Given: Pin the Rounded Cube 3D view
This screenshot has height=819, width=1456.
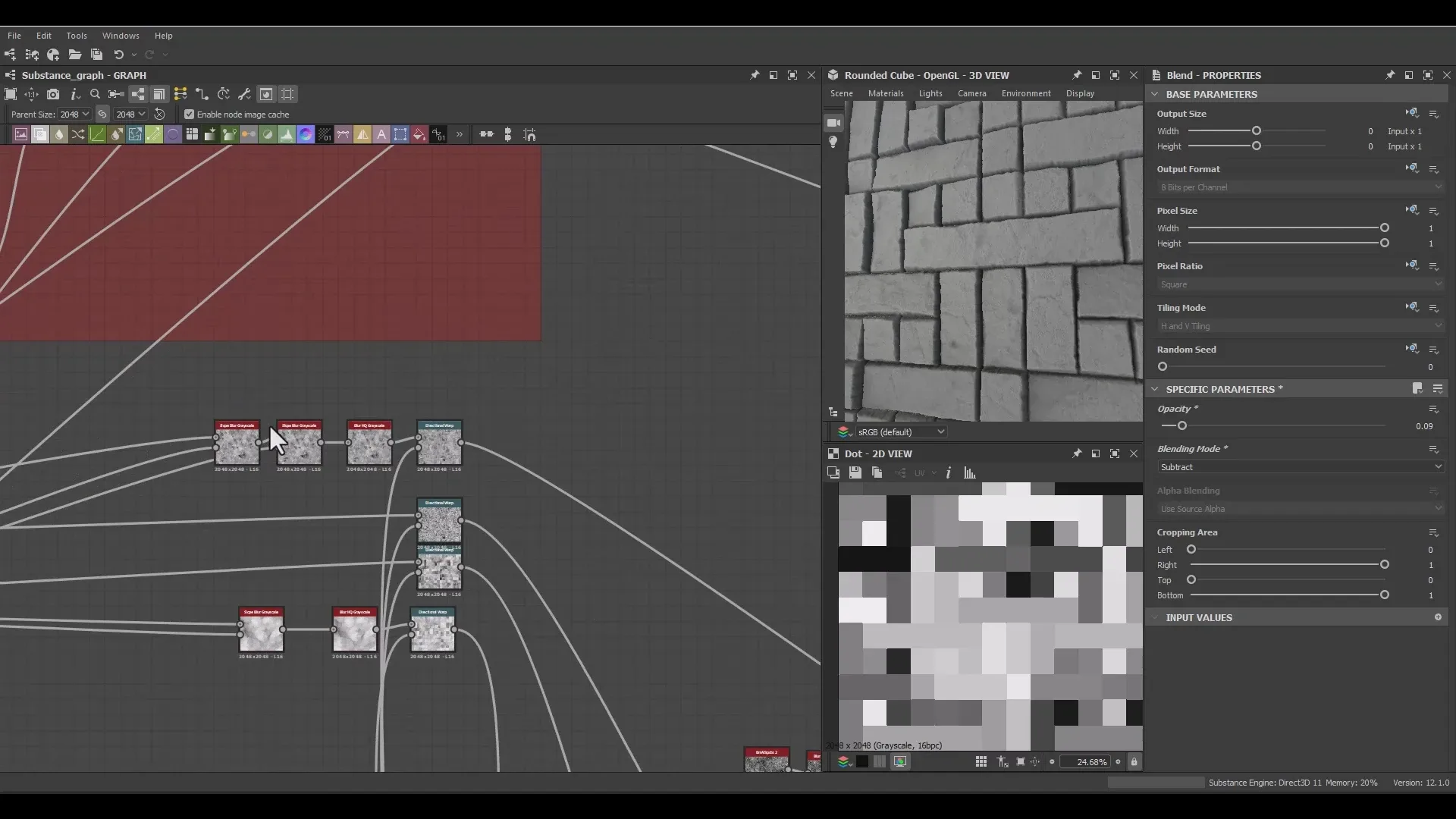Looking at the screenshot, I should [1076, 75].
